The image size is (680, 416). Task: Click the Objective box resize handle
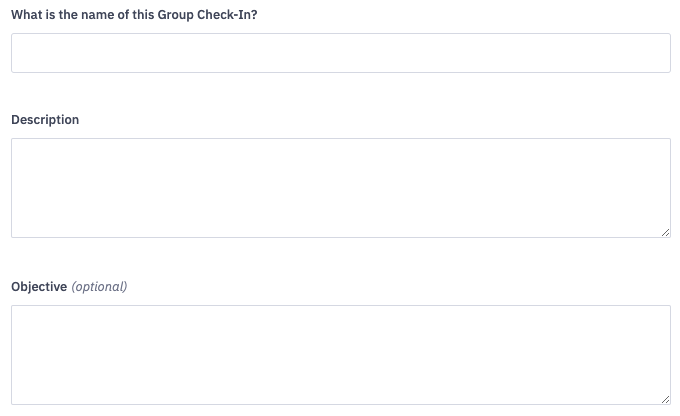click(x=665, y=399)
